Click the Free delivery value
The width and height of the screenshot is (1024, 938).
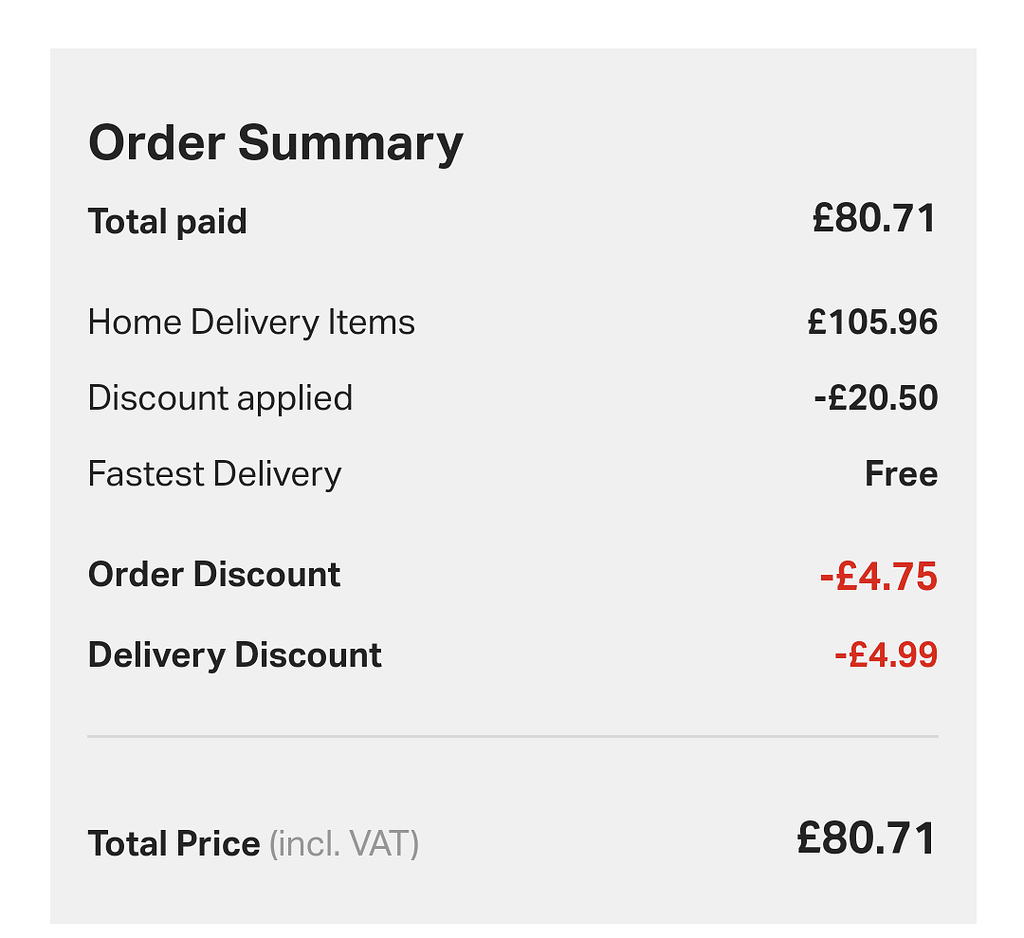tap(901, 474)
